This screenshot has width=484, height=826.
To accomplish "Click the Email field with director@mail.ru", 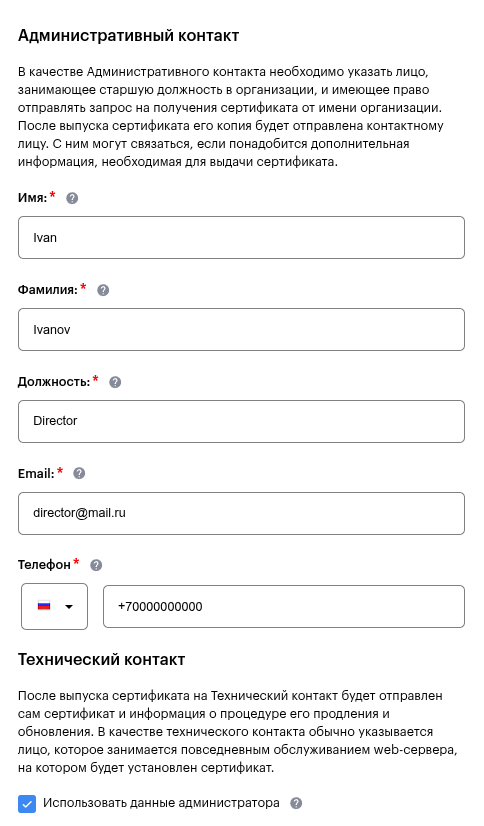I will point(241,513).
